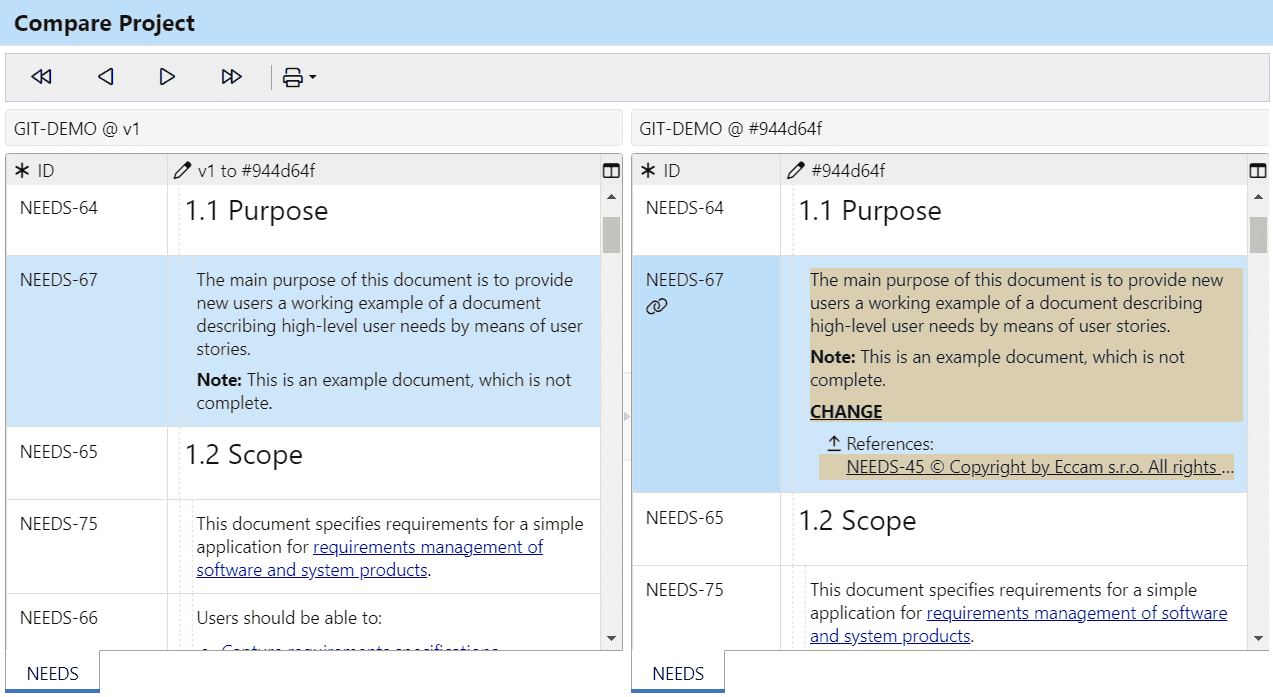This screenshot has height=697, width=1273.
Task: Click '1.2 Scope' heading in right pane
Action: tap(857, 521)
